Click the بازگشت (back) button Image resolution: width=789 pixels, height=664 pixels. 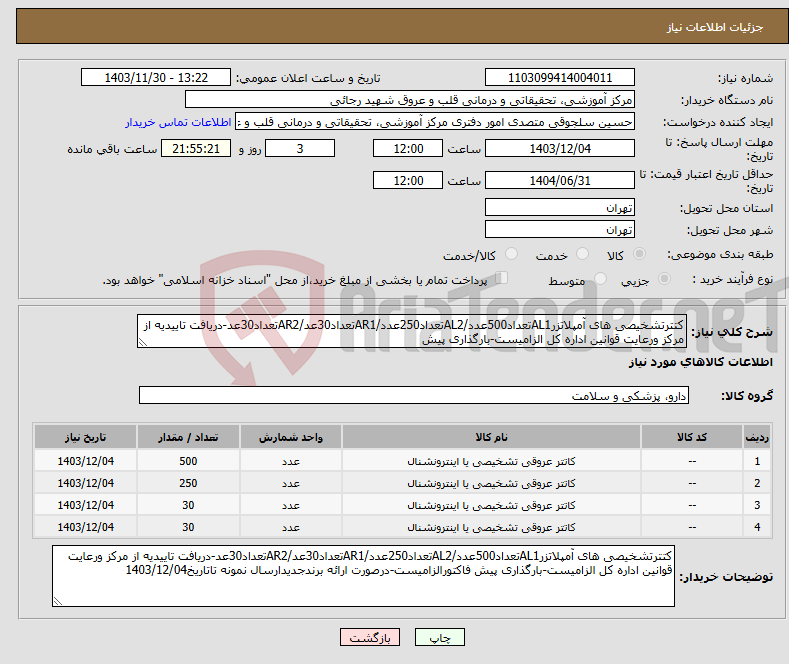point(370,637)
